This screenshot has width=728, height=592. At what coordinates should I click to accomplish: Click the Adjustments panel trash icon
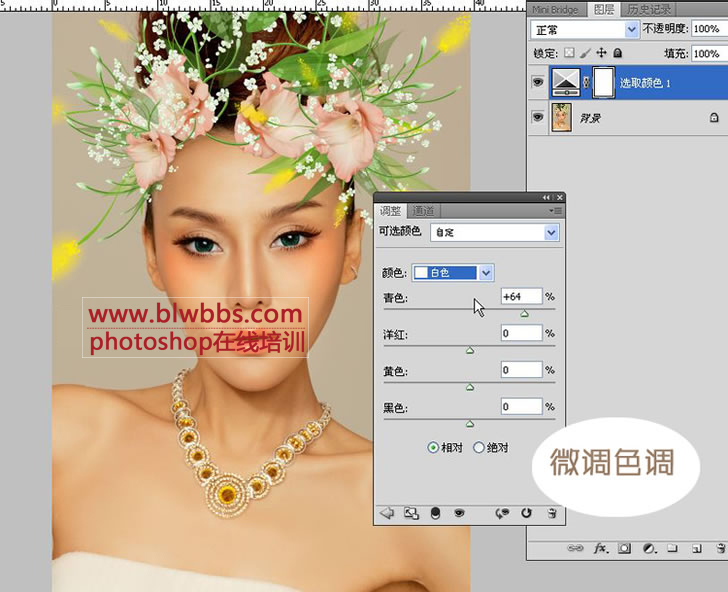pos(552,513)
